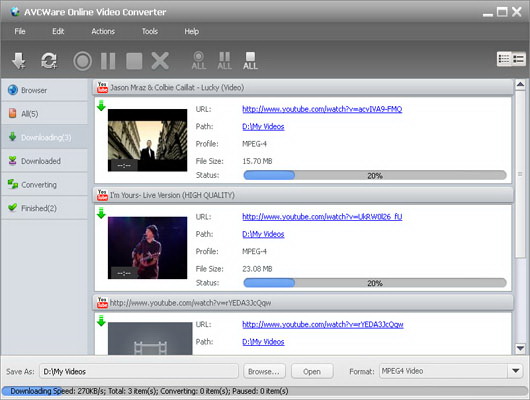The width and height of the screenshot is (530, 400).
Task: Open the I'm Yours YouTube URL link
Action: coord(322,216)
